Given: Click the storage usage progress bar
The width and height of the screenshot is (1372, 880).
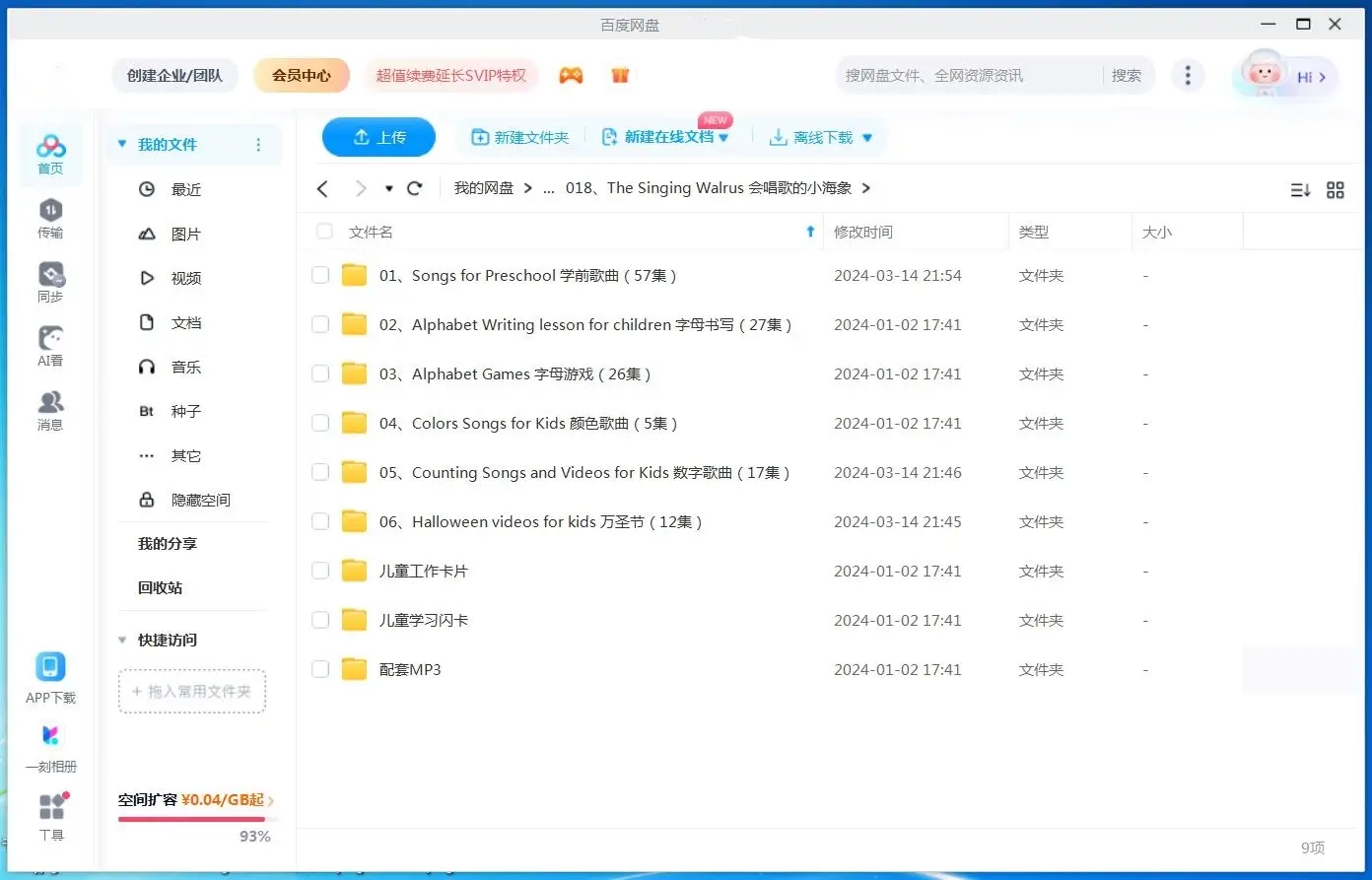Looking at the screenshot, I should pos(192,819).
